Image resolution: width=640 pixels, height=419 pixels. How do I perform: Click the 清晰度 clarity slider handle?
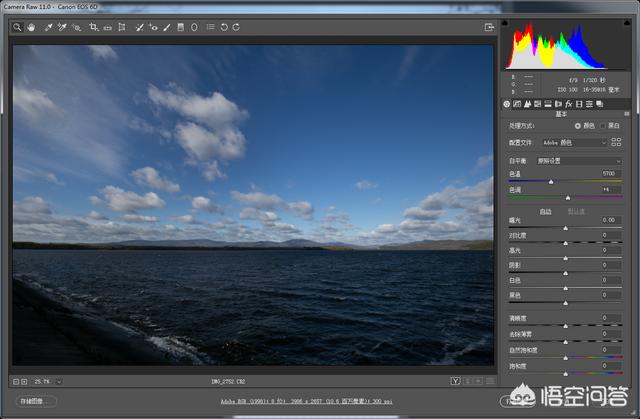(x=566, y=326)
